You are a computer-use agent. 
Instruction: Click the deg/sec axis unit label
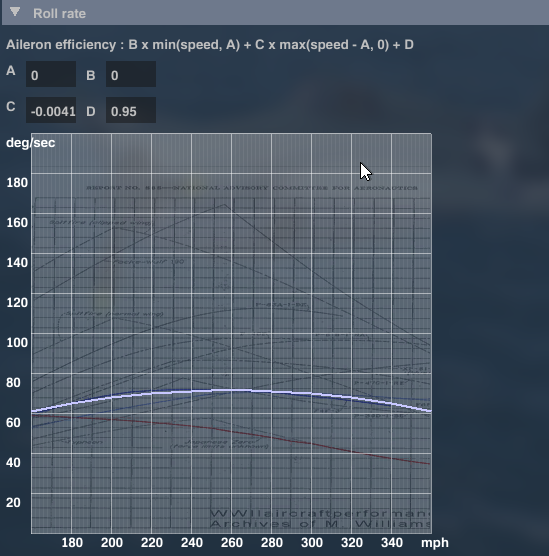point(30,143)
